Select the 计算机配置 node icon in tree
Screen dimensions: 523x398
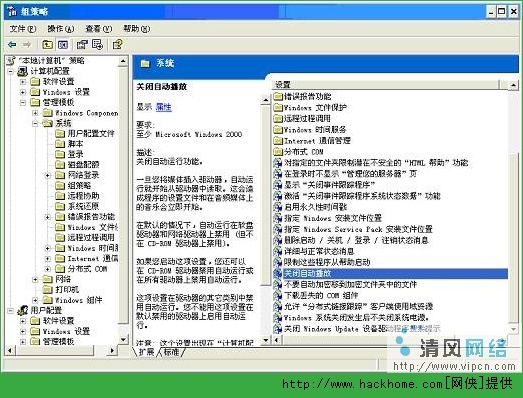22,71
